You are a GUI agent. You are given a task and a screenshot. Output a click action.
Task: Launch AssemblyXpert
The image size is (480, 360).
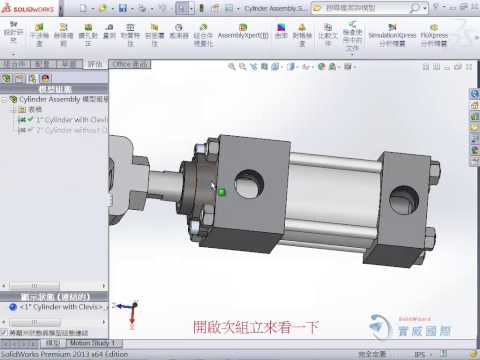coord(243,32)
